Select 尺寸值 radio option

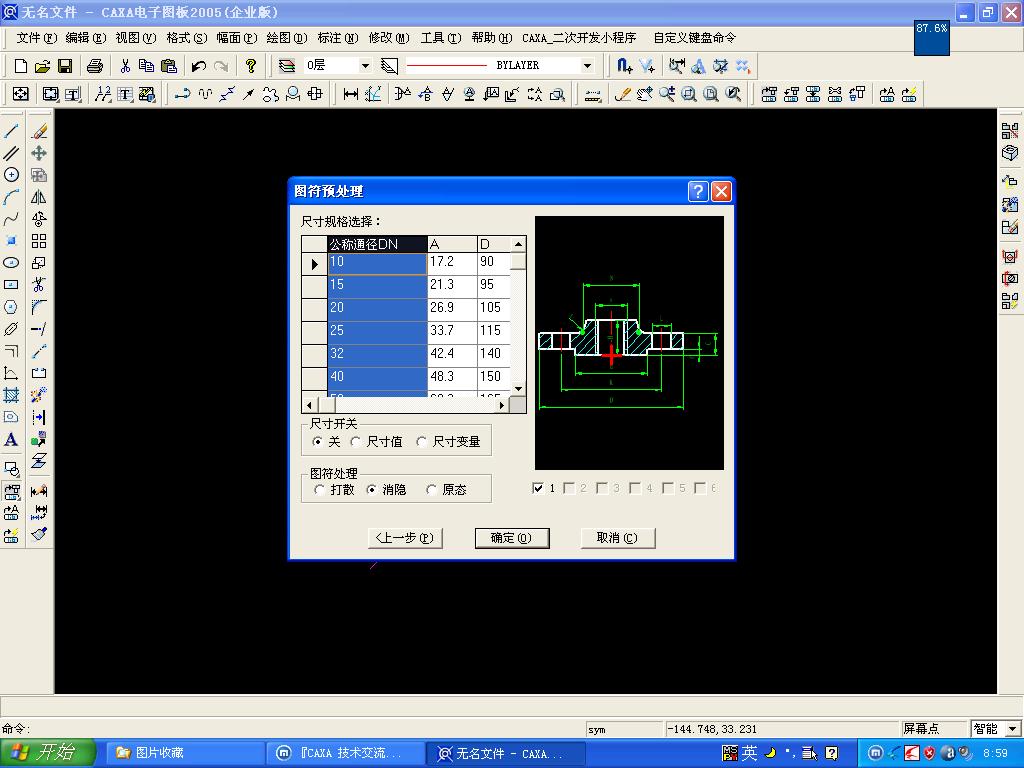point(356,442)
